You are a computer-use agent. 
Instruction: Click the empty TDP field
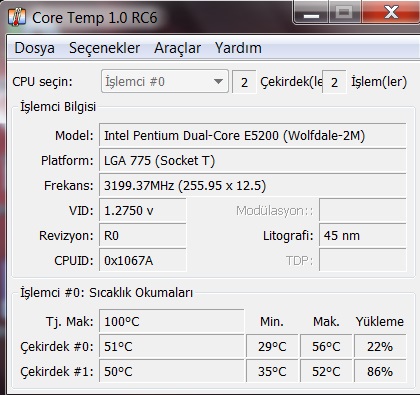(x=363, y=260)
